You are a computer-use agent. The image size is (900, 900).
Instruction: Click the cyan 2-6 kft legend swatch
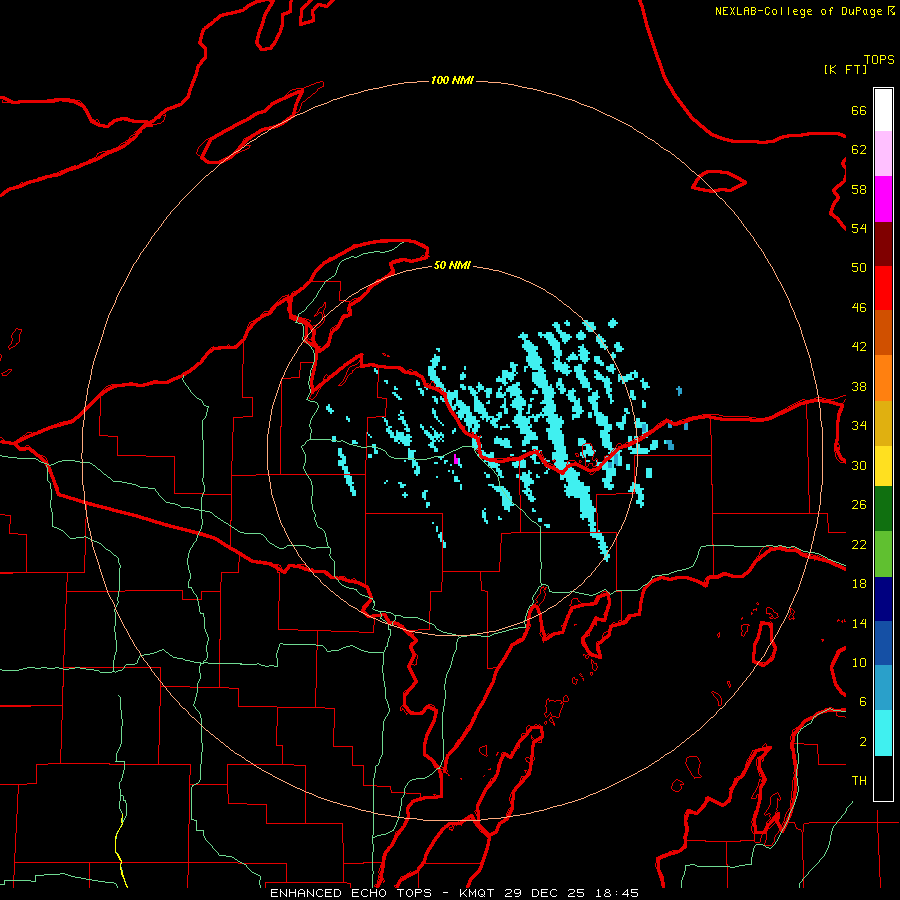click(883, 734)
